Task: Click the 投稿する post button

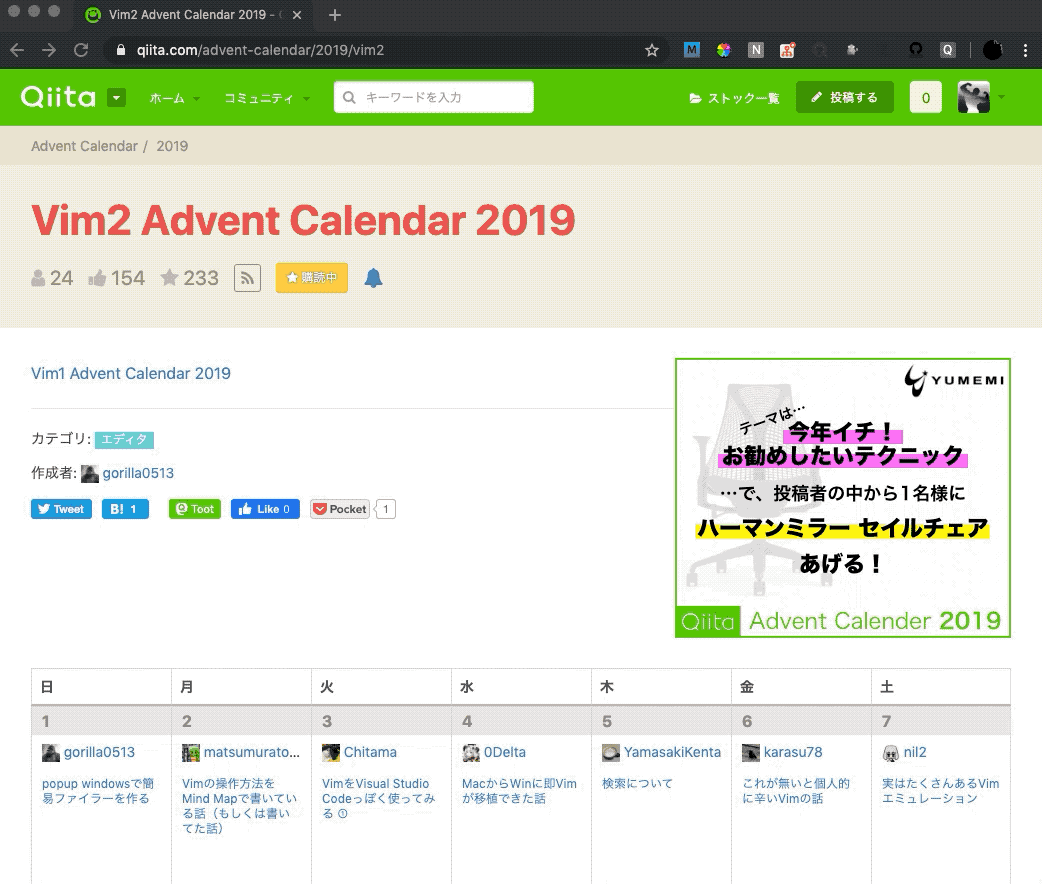Action: tap(845, 98)
